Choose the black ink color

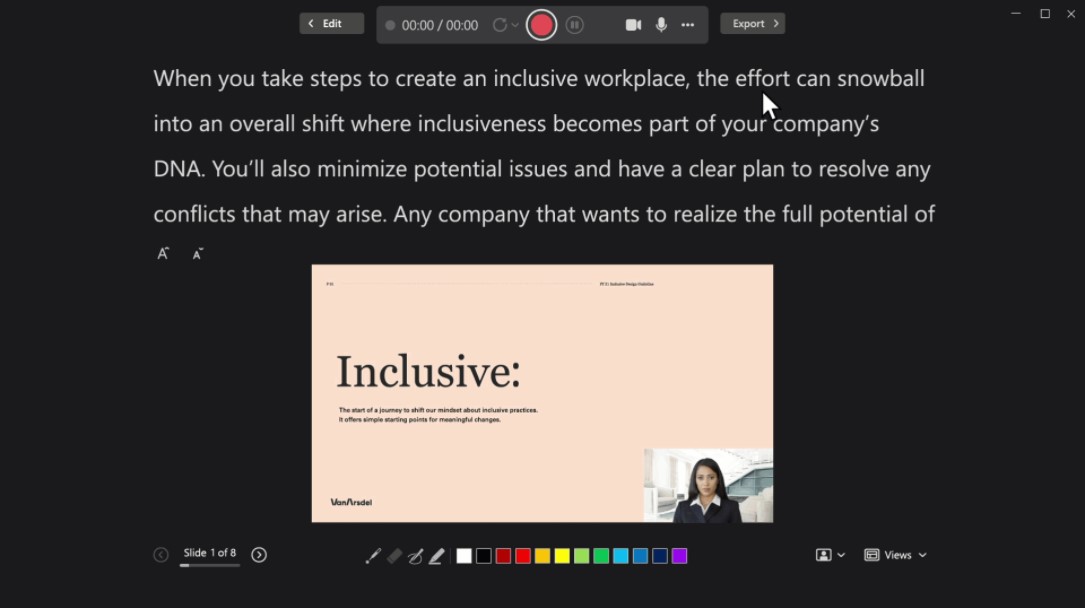tap(484, 556)
